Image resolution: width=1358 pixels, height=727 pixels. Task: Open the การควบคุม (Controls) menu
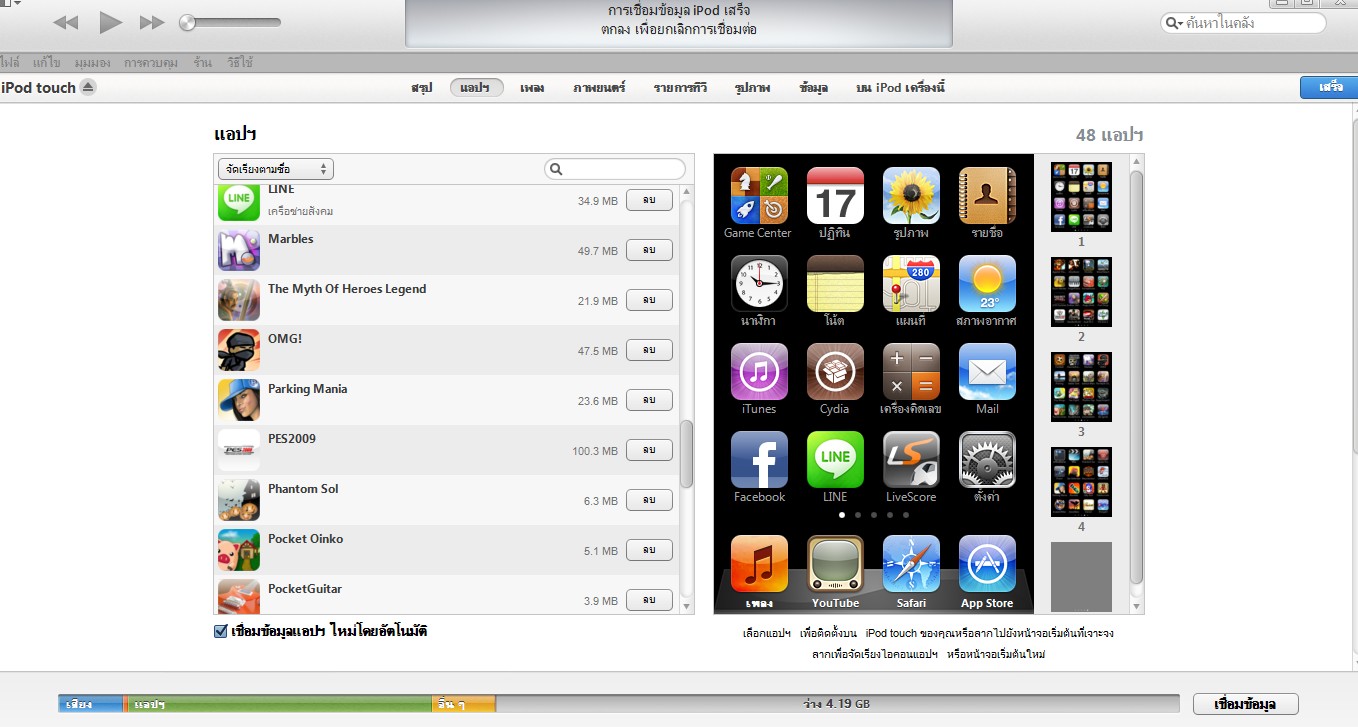coord(151,62)
